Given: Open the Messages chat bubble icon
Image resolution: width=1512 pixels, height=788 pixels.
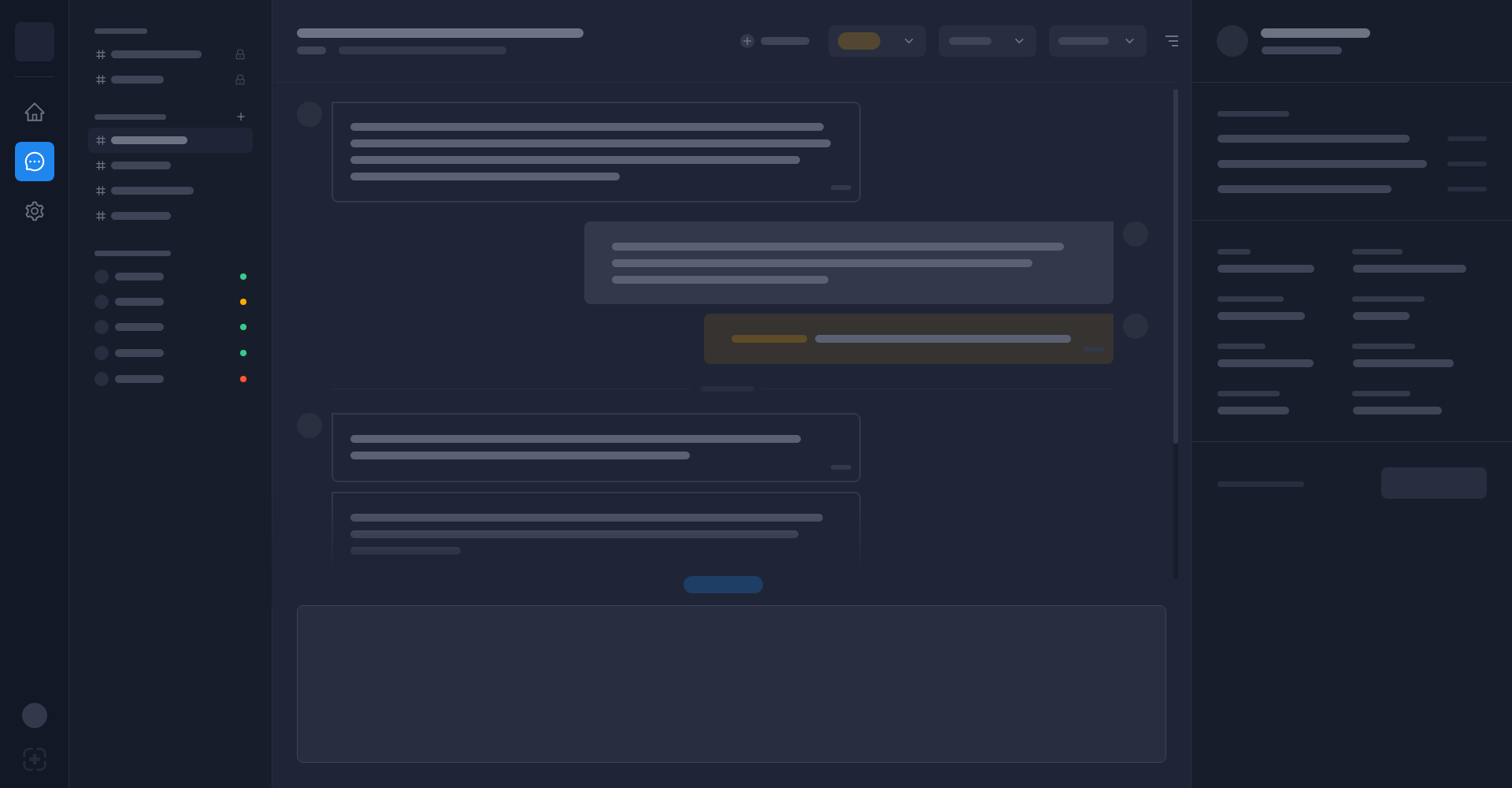Looking at the screenshot, I should pos(35,162).
